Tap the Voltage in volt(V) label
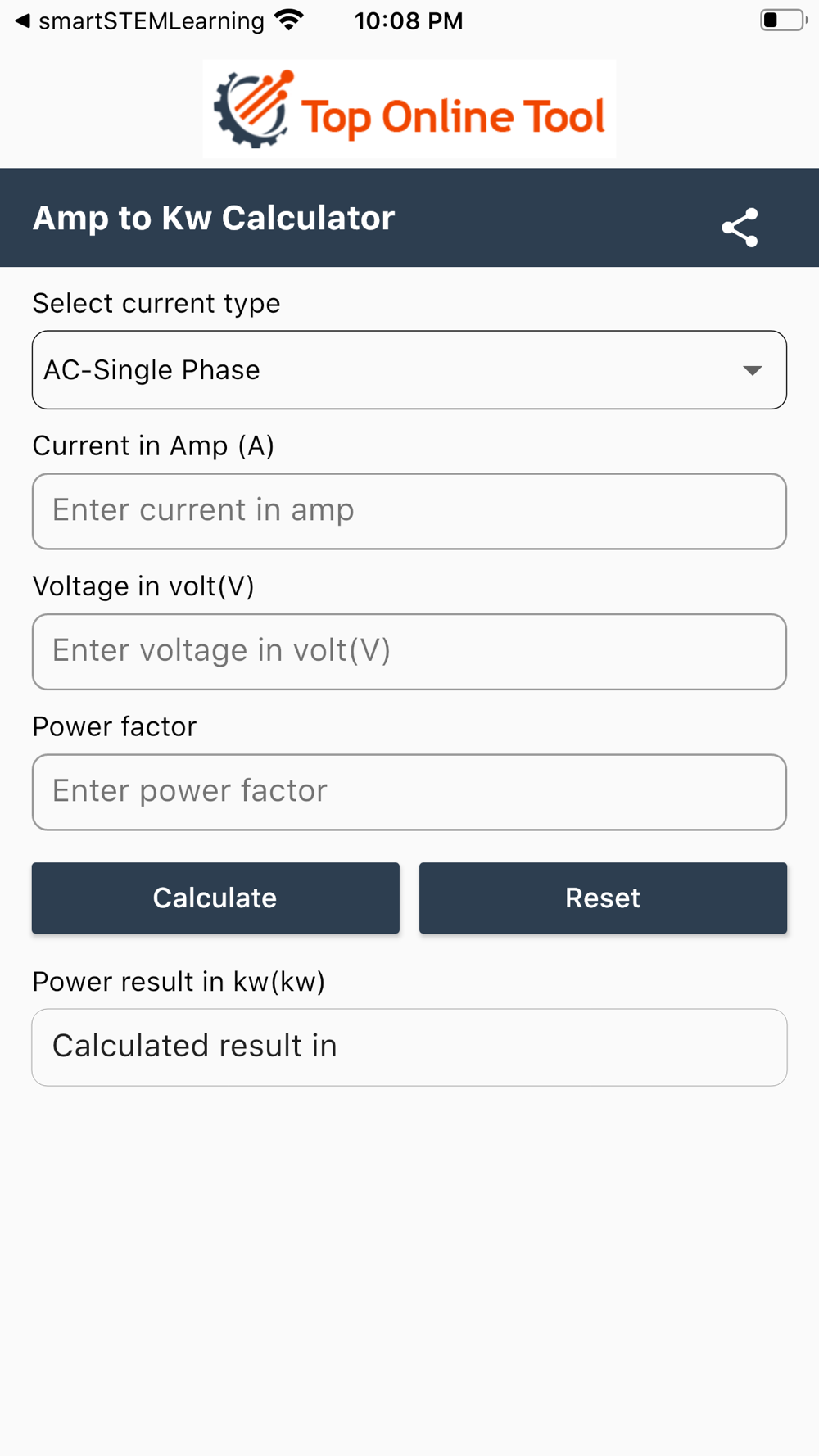819x1456 pixels. pos(143,586)
